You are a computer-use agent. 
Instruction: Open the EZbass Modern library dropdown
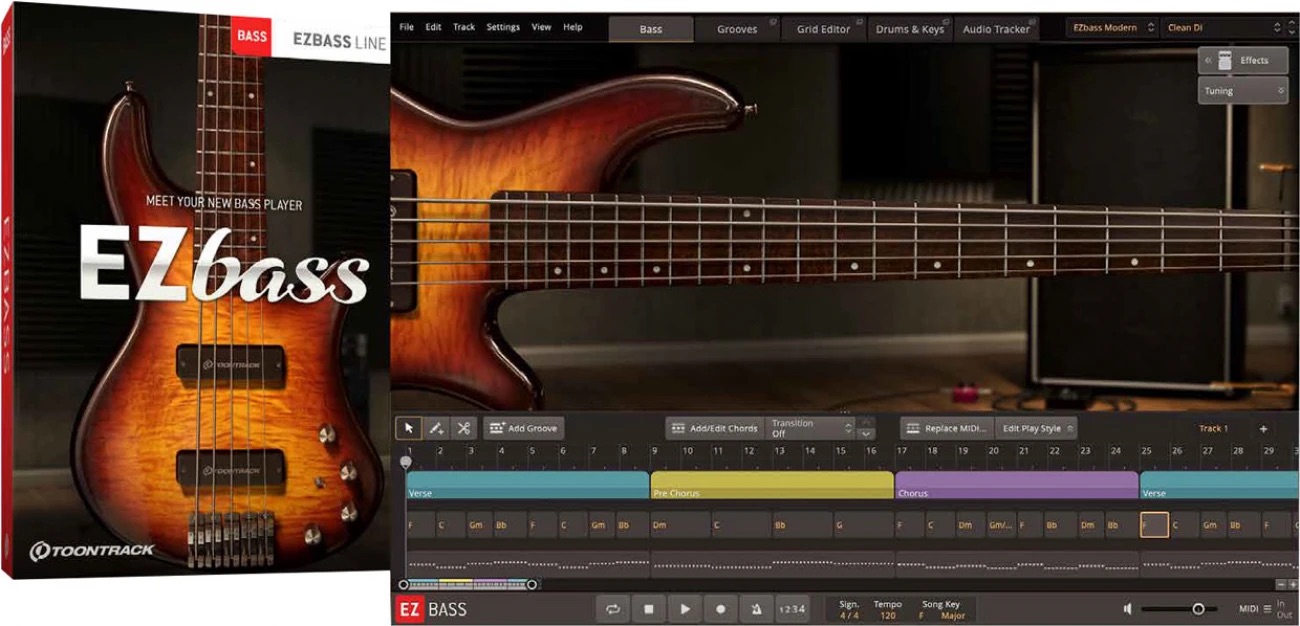pos(1111,28)
